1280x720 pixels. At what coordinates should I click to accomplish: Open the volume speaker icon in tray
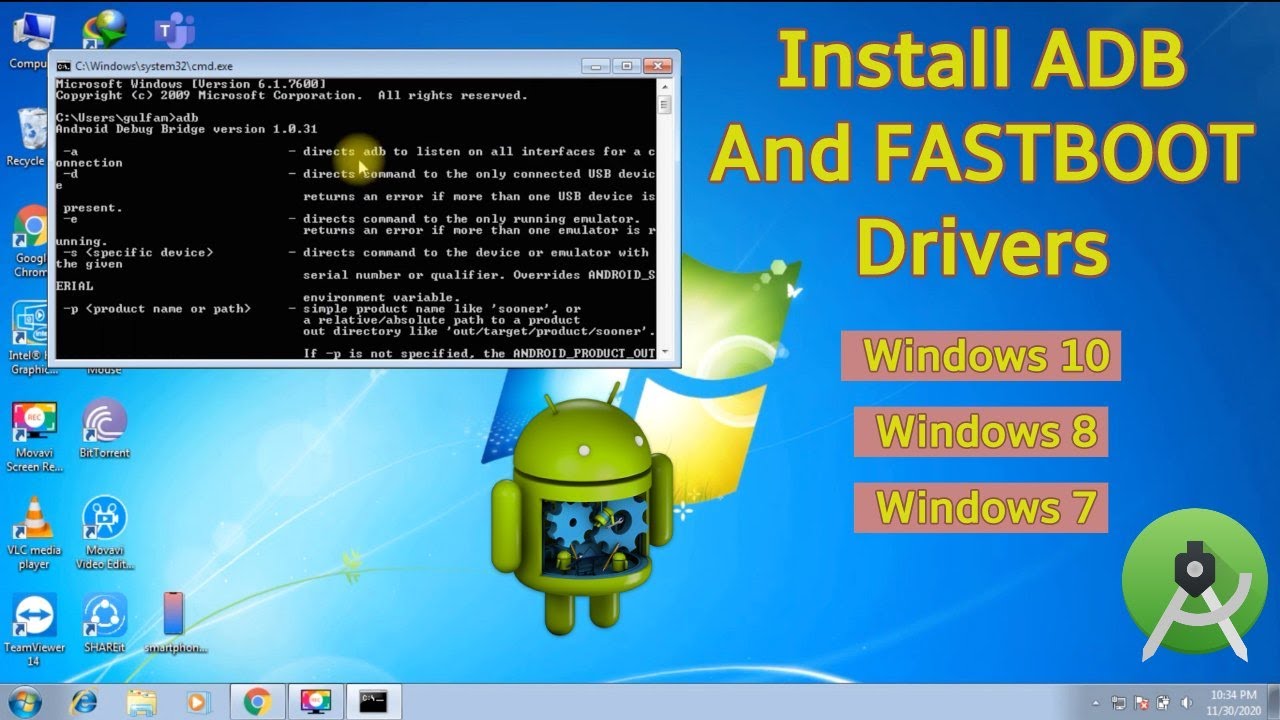coord(1187,703)
